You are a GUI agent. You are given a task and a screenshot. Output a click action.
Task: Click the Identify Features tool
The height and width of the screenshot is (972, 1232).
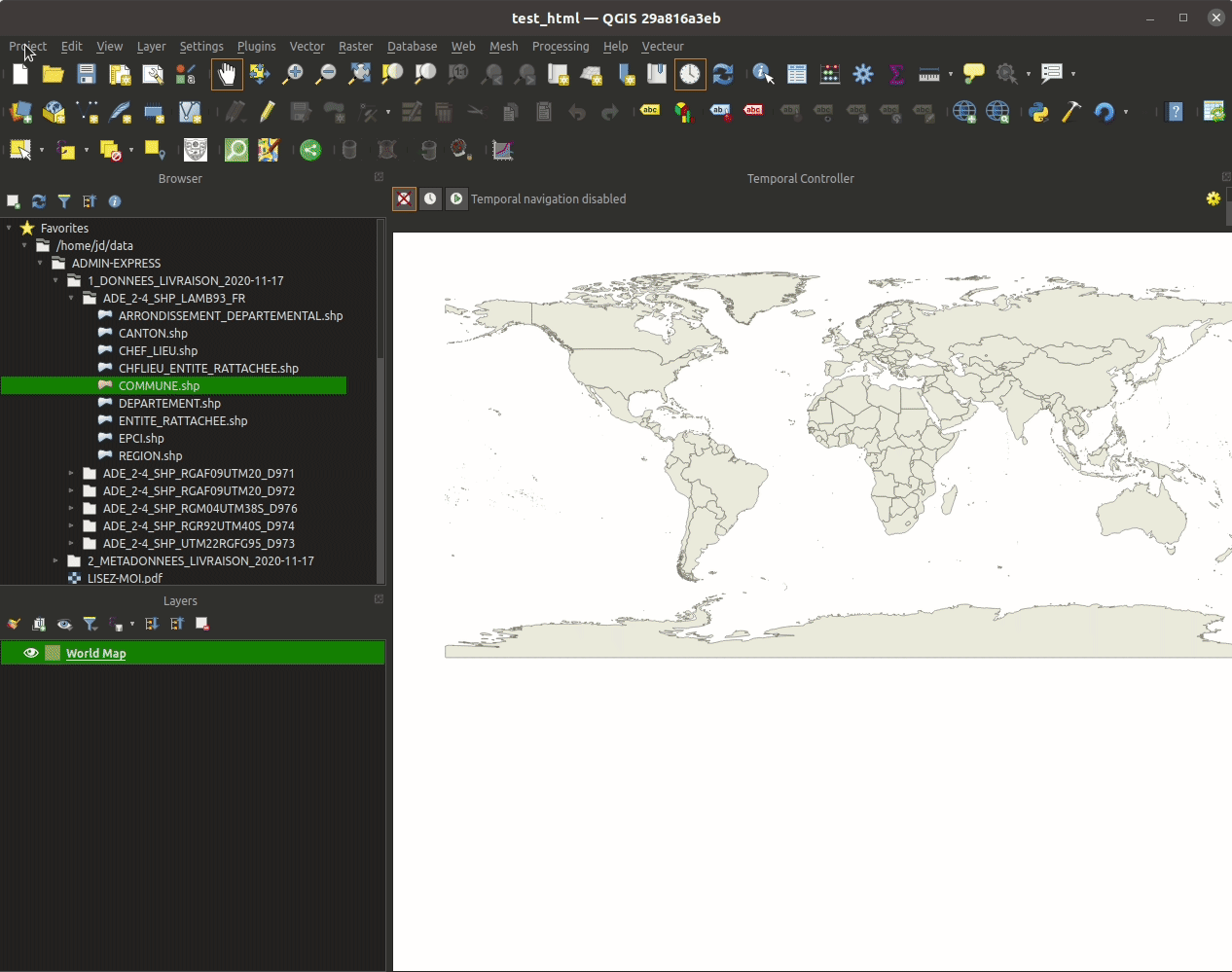click(762, 73)
